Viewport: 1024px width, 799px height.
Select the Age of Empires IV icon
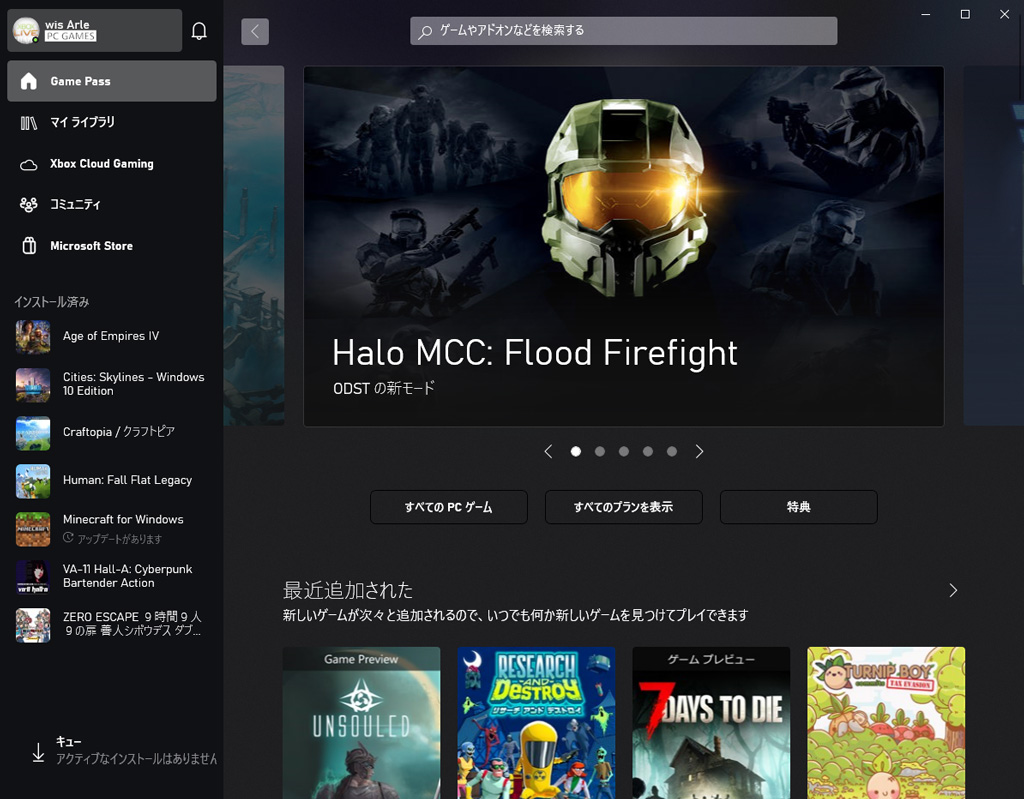click(x=33, y=337)
